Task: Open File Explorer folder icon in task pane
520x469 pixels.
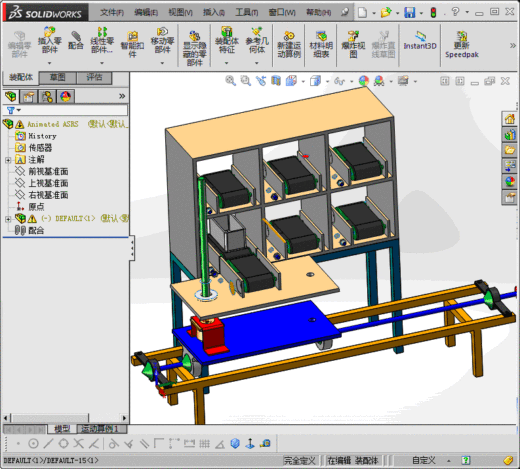Action: point(510,150)
